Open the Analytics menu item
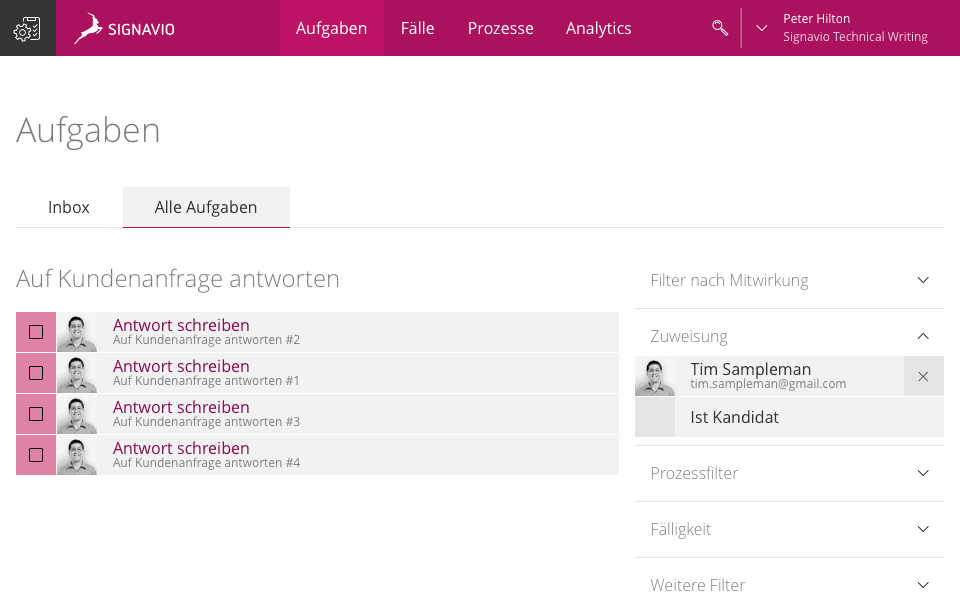Screen dimensions: 960x608 pyautogui.click(x=598, y=28)
